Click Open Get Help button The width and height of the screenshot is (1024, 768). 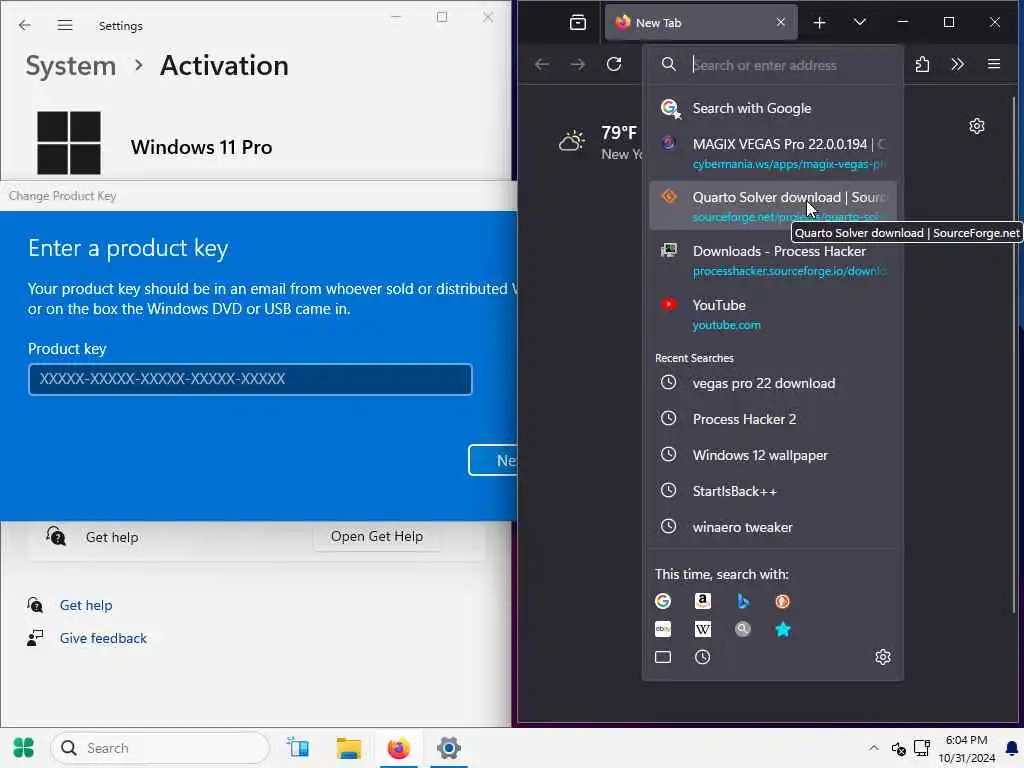tap(377, 536)
